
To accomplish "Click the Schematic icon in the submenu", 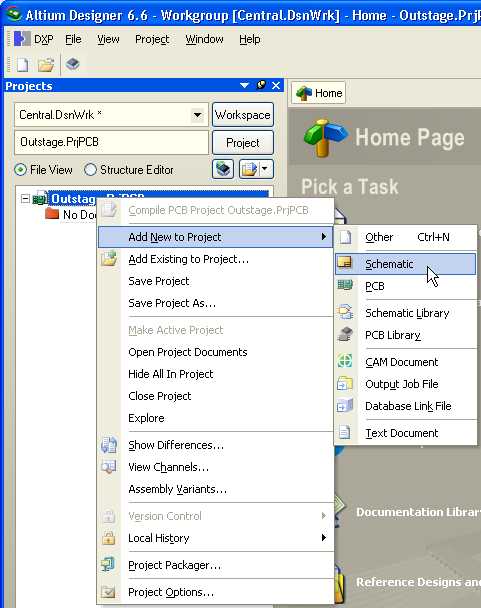I will tap(344, 263).
